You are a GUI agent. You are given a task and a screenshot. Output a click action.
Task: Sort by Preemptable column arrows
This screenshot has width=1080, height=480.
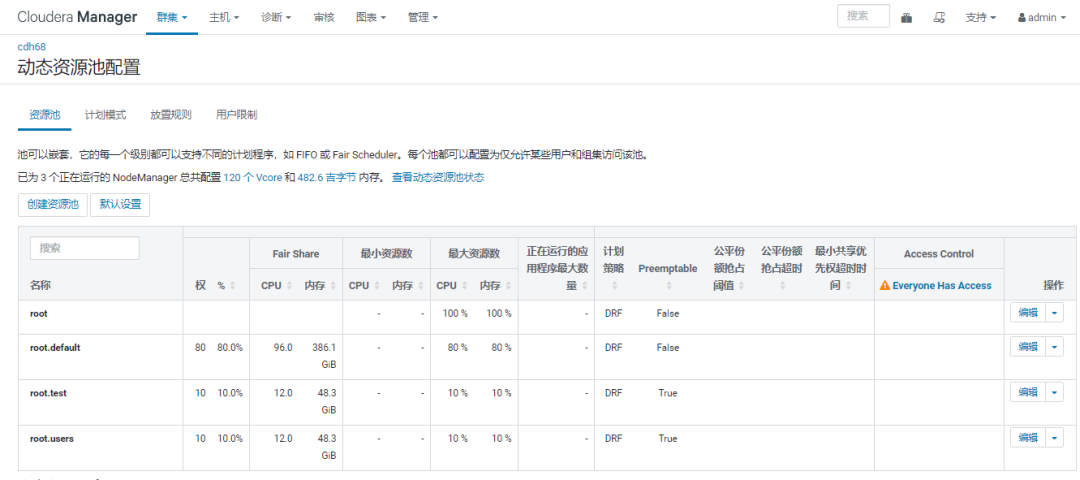667,286
